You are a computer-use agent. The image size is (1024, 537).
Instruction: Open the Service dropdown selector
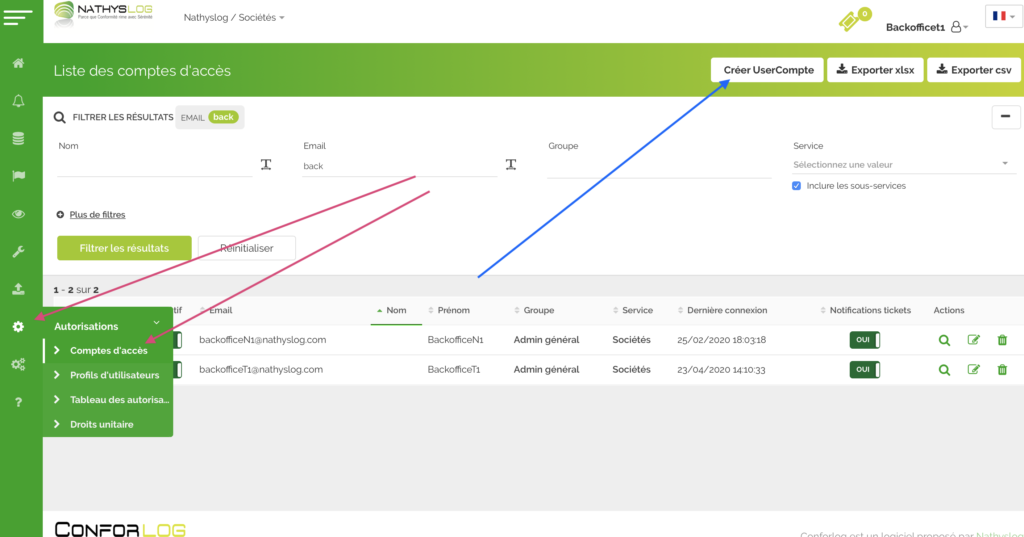click(x=902, y=165)
